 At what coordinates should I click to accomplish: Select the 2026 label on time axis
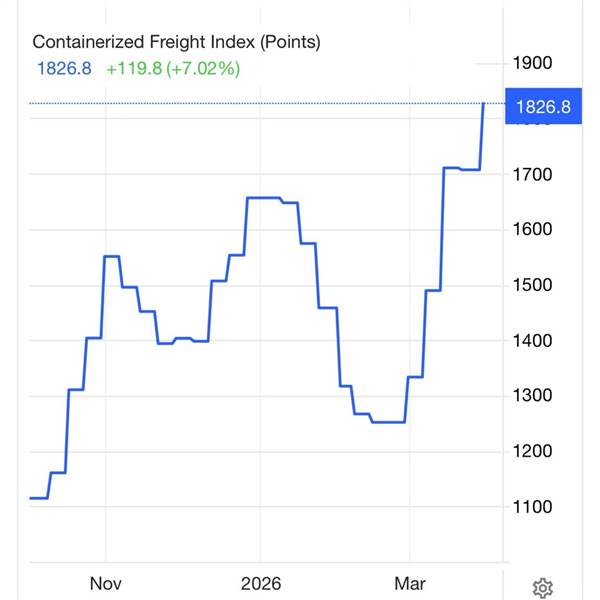(260, 583)
